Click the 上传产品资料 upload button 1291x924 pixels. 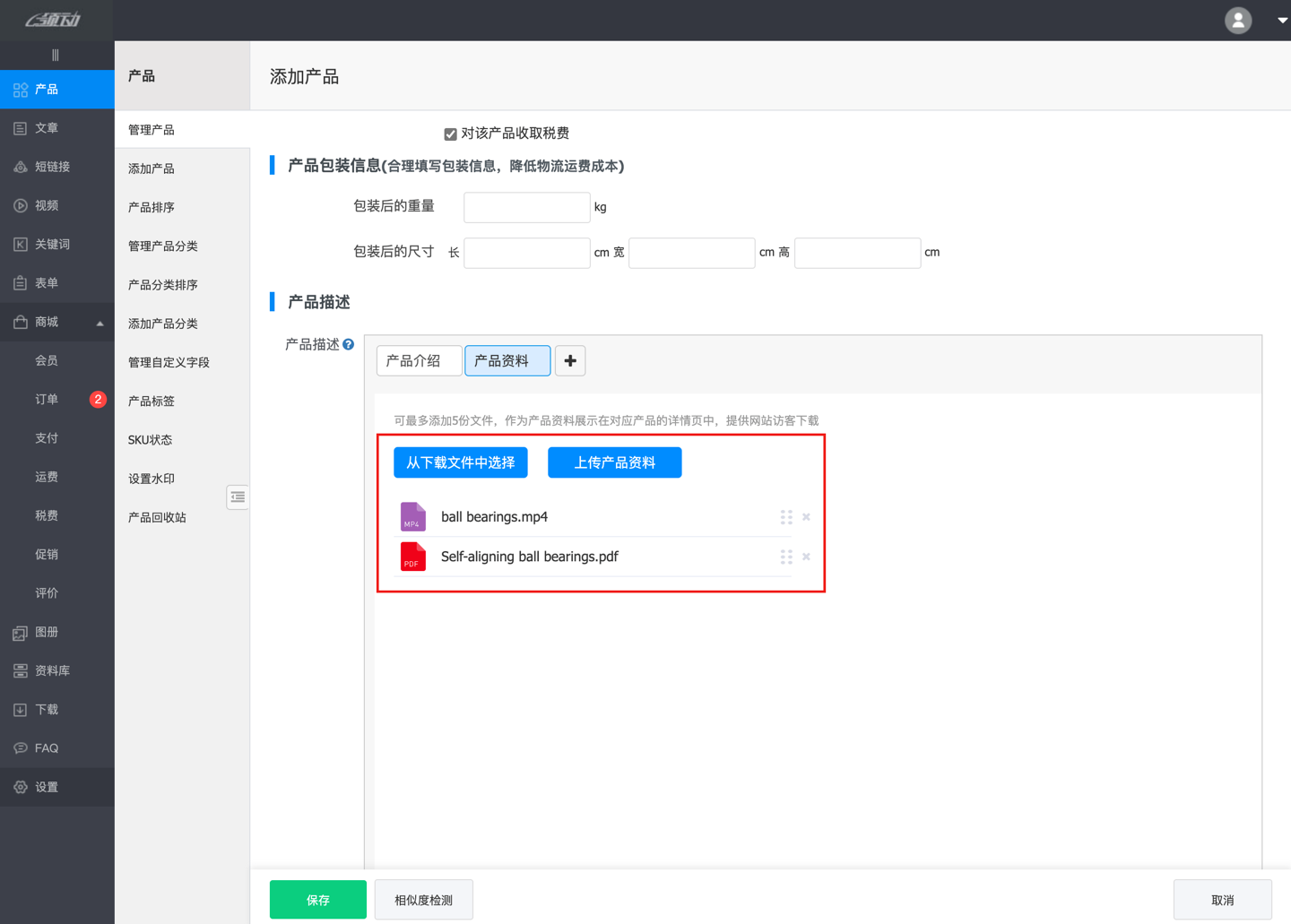click(x=614, y=462)
